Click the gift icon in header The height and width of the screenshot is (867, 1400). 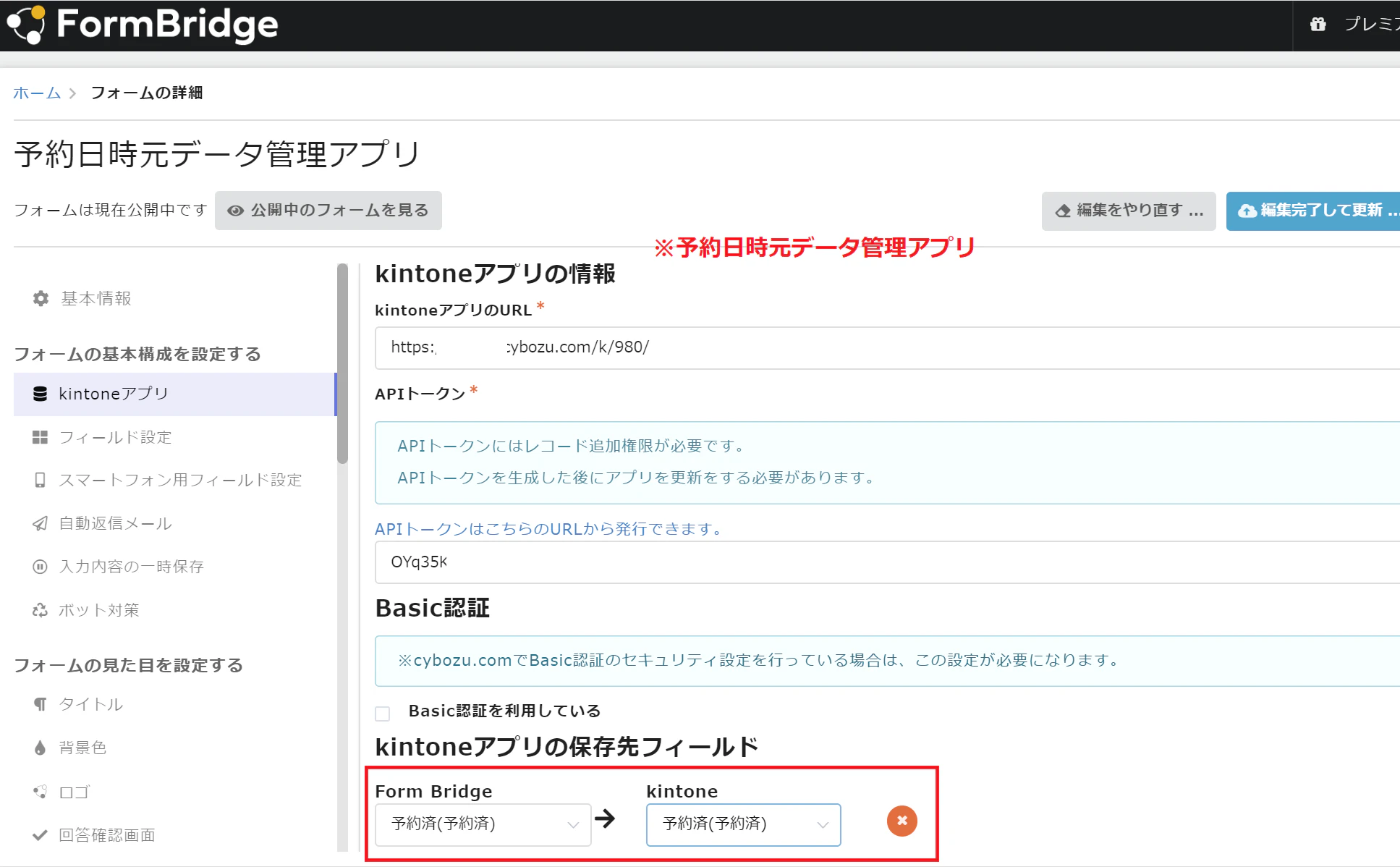pos(1318,24)
